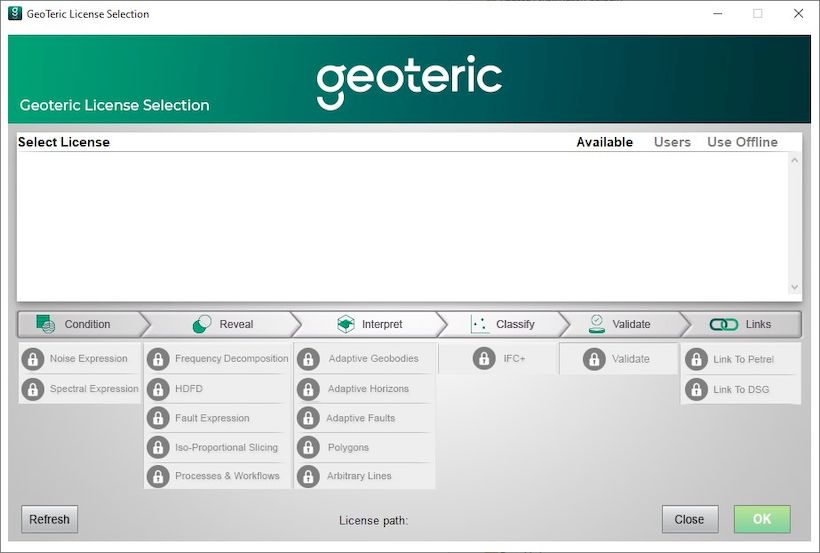Click the lock icon beside Adaptive Faults
The height and width of the screenshot is (553, 820).
pos(308,418)
